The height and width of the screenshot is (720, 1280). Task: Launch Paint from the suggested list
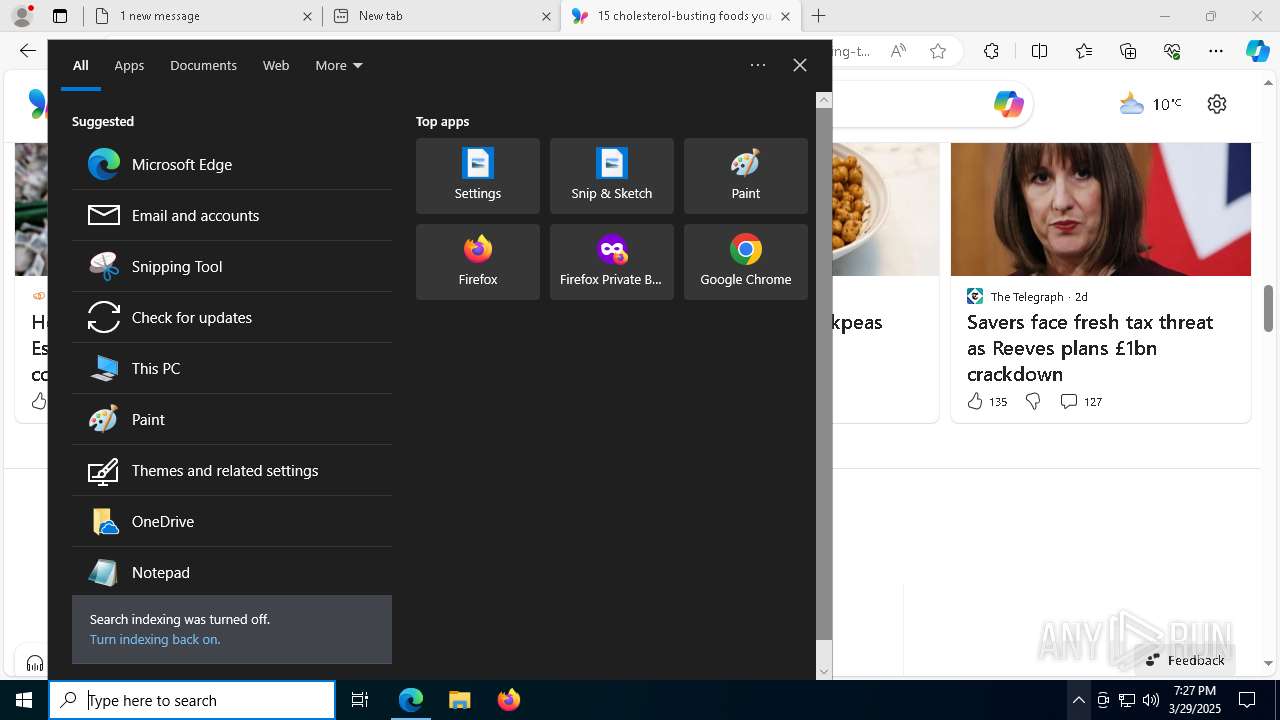232,419
